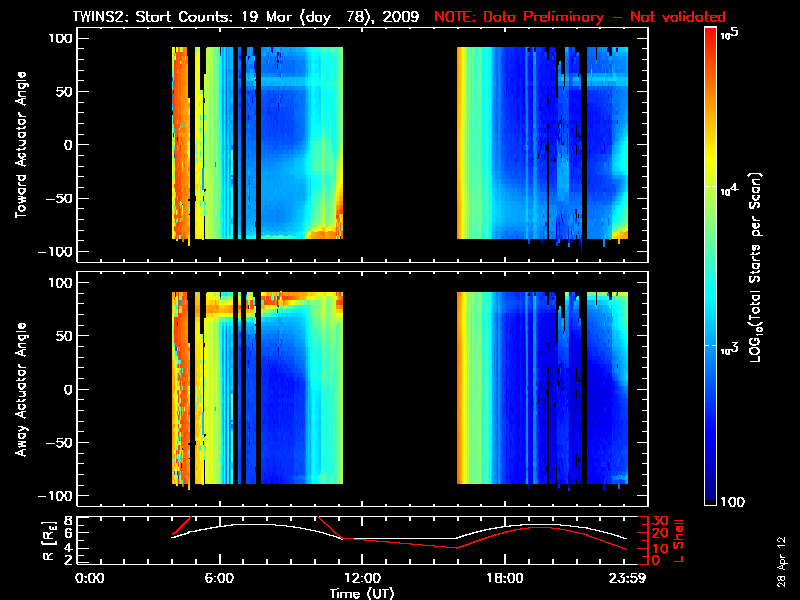Click the 18:00 time axis tick label
Screen dimensions: 800x600
503,578
